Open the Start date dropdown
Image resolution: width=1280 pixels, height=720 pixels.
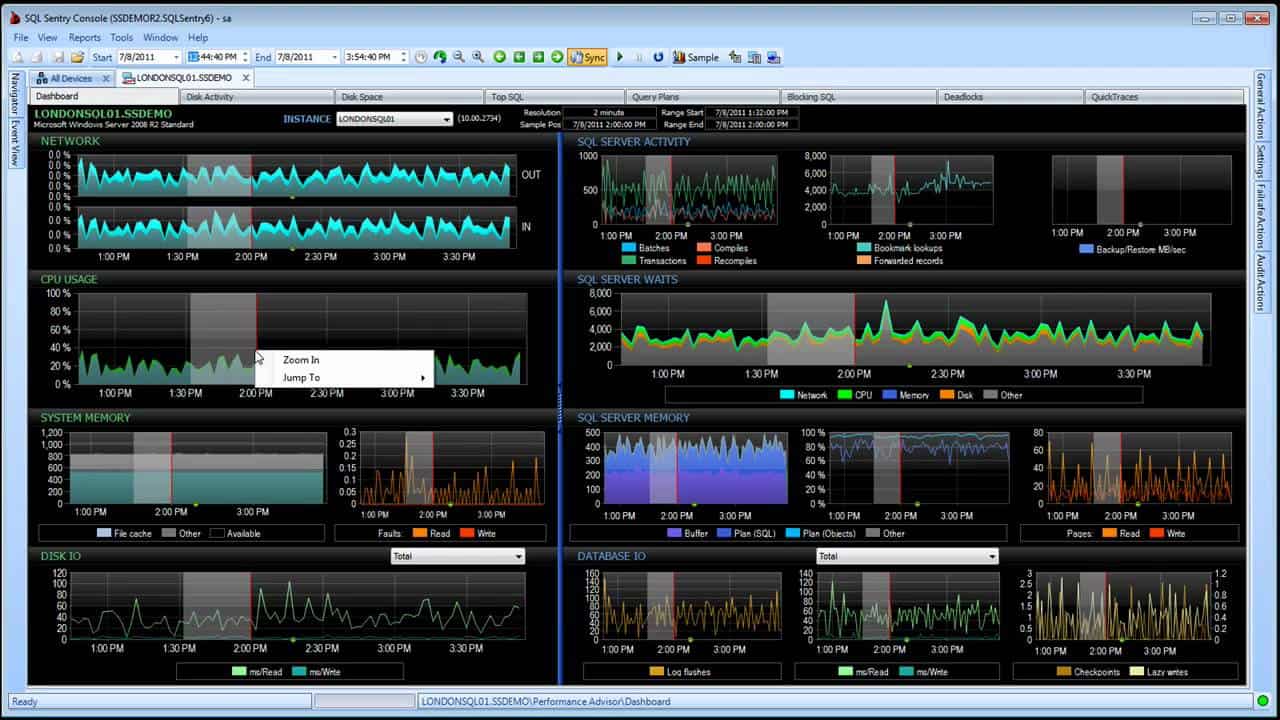click(x=176, y=57)
